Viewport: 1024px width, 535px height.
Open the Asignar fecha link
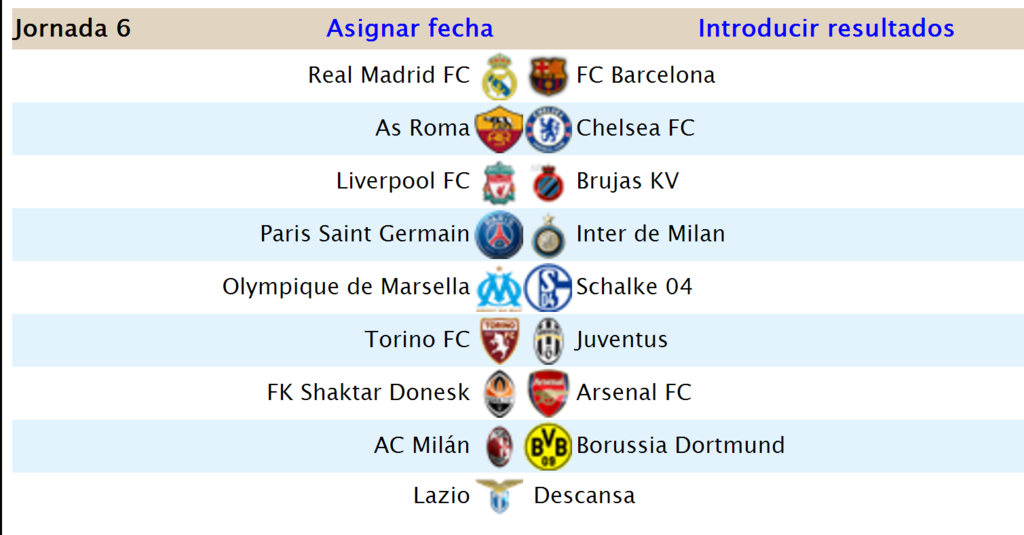(410, 28)
